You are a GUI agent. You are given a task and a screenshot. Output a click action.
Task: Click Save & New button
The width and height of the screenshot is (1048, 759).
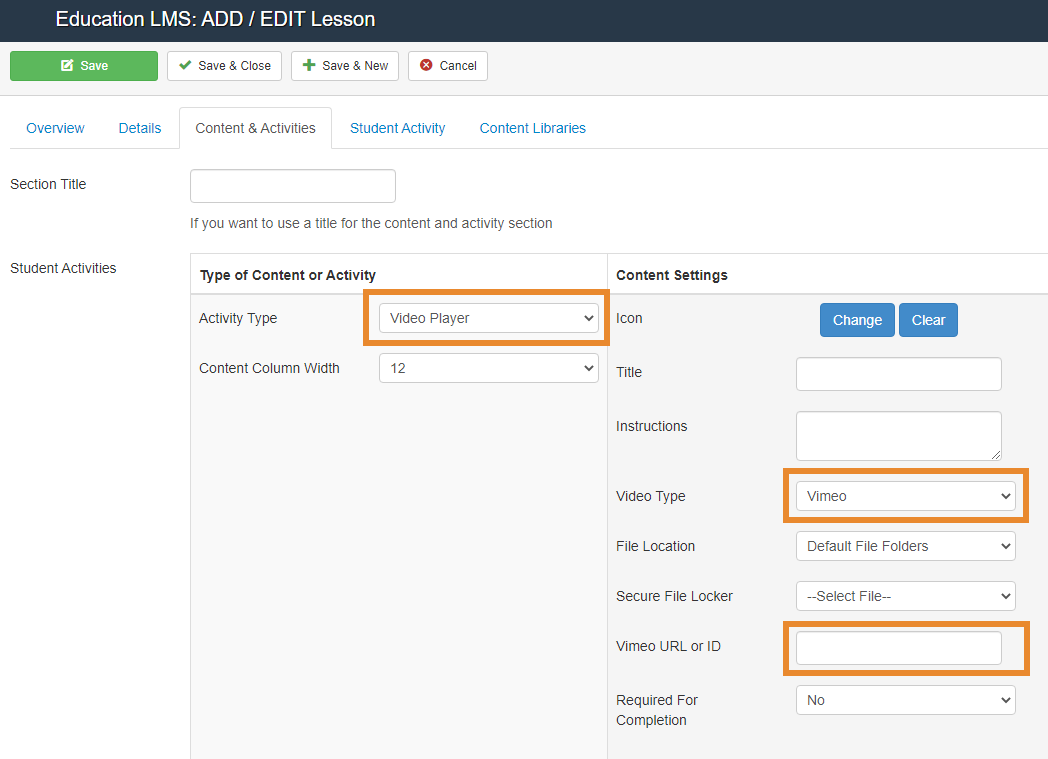pyautogui.click(x=345, y=66)
